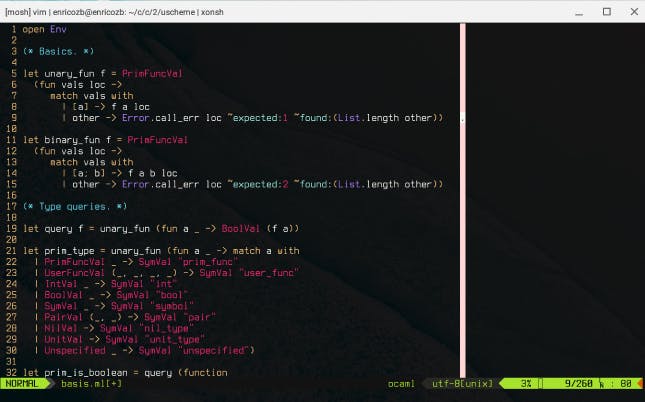645x402 pixels.
Task: Click PrimFuncVal on line 5
Action: [x=152, y=74]
